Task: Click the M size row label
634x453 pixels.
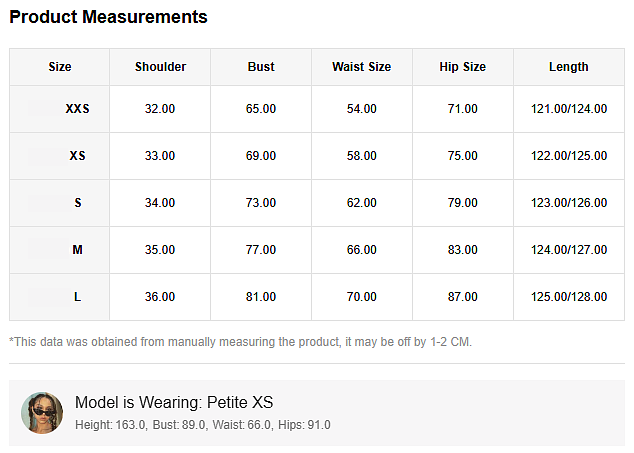Action: click(x=77, y=250)
